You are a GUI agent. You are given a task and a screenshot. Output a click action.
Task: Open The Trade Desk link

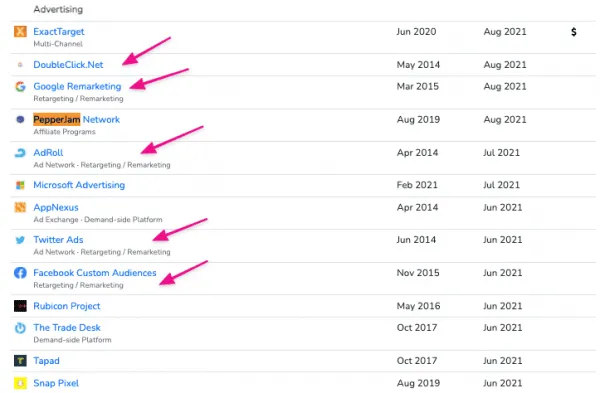[x=67, y=328]
